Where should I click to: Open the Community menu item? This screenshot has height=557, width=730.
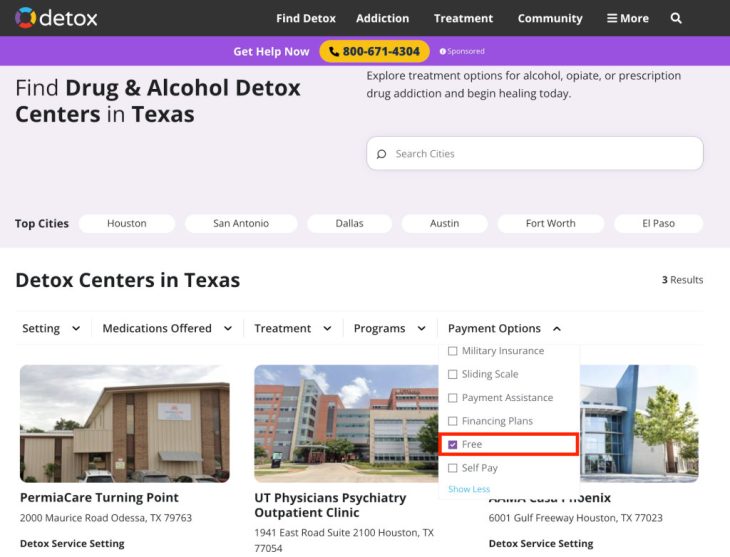click(x=550, y=18)
